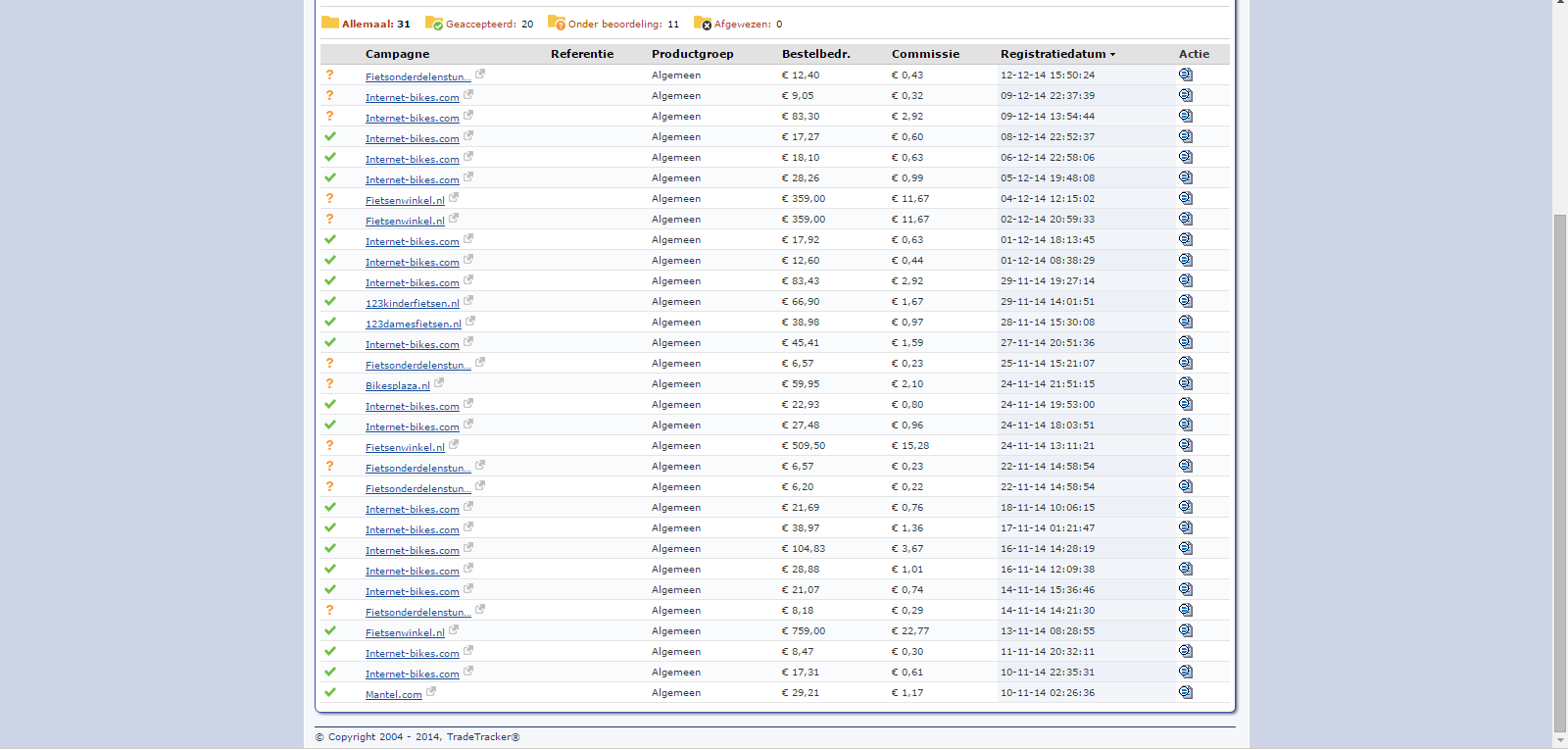Open action icon for 12-12-14 15:50:24 transaction
1568x750 pixels.
(1186, 75)
